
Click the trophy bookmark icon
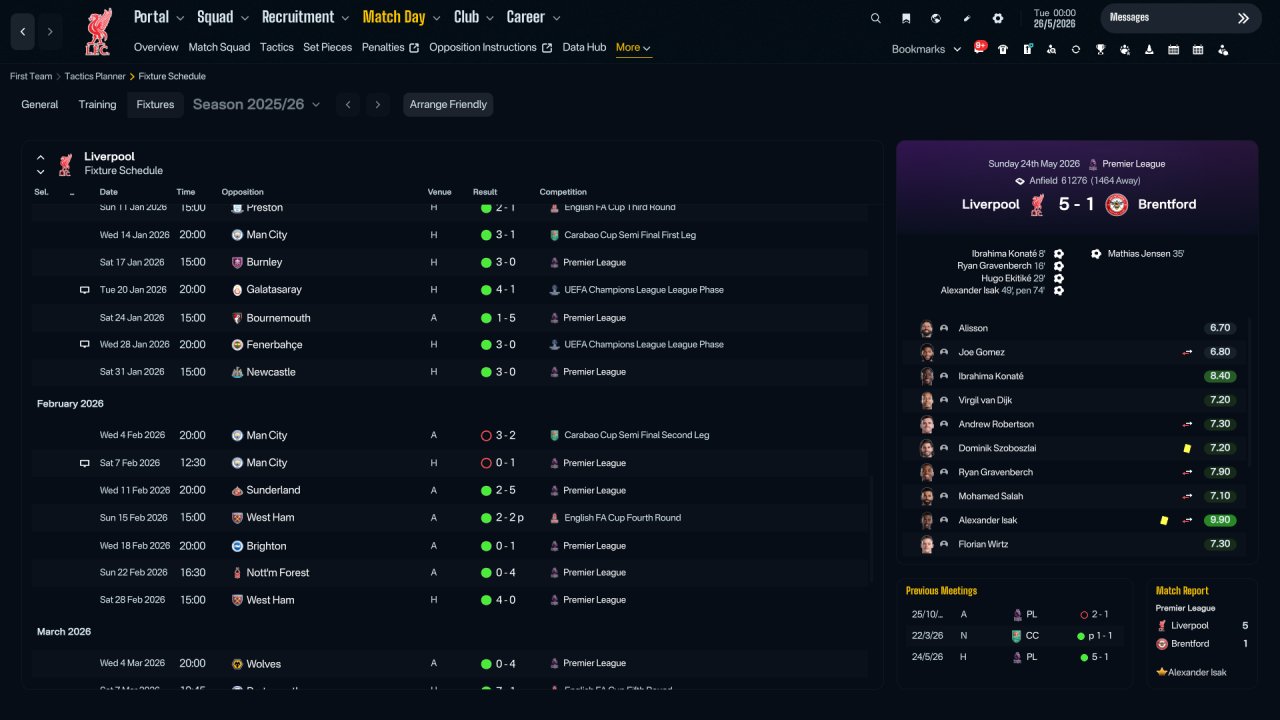point(1100,49)
